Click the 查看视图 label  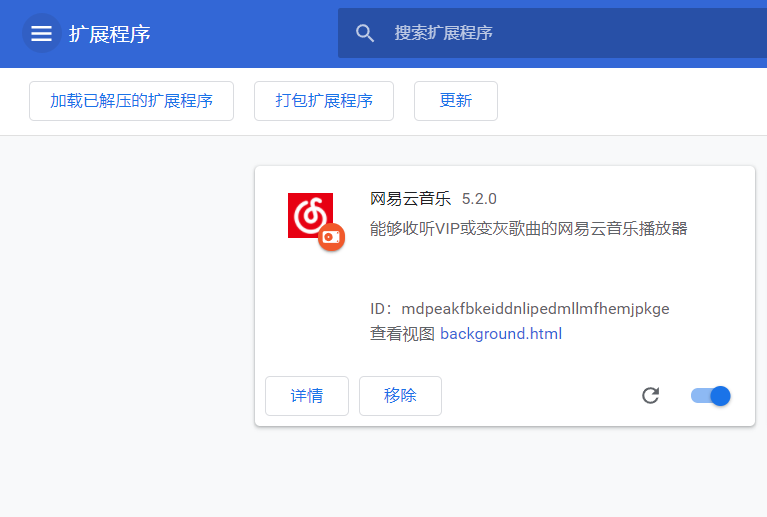pyautogui.click(x=402, y=334)
